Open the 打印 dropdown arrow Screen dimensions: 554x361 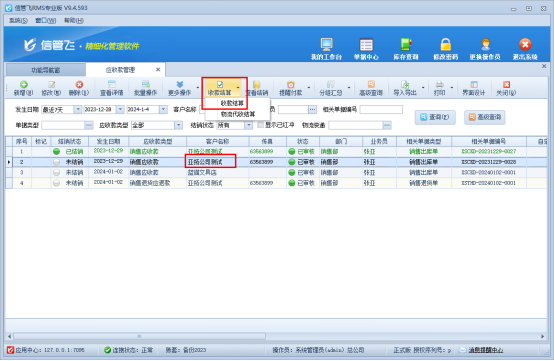coord(452,88)
